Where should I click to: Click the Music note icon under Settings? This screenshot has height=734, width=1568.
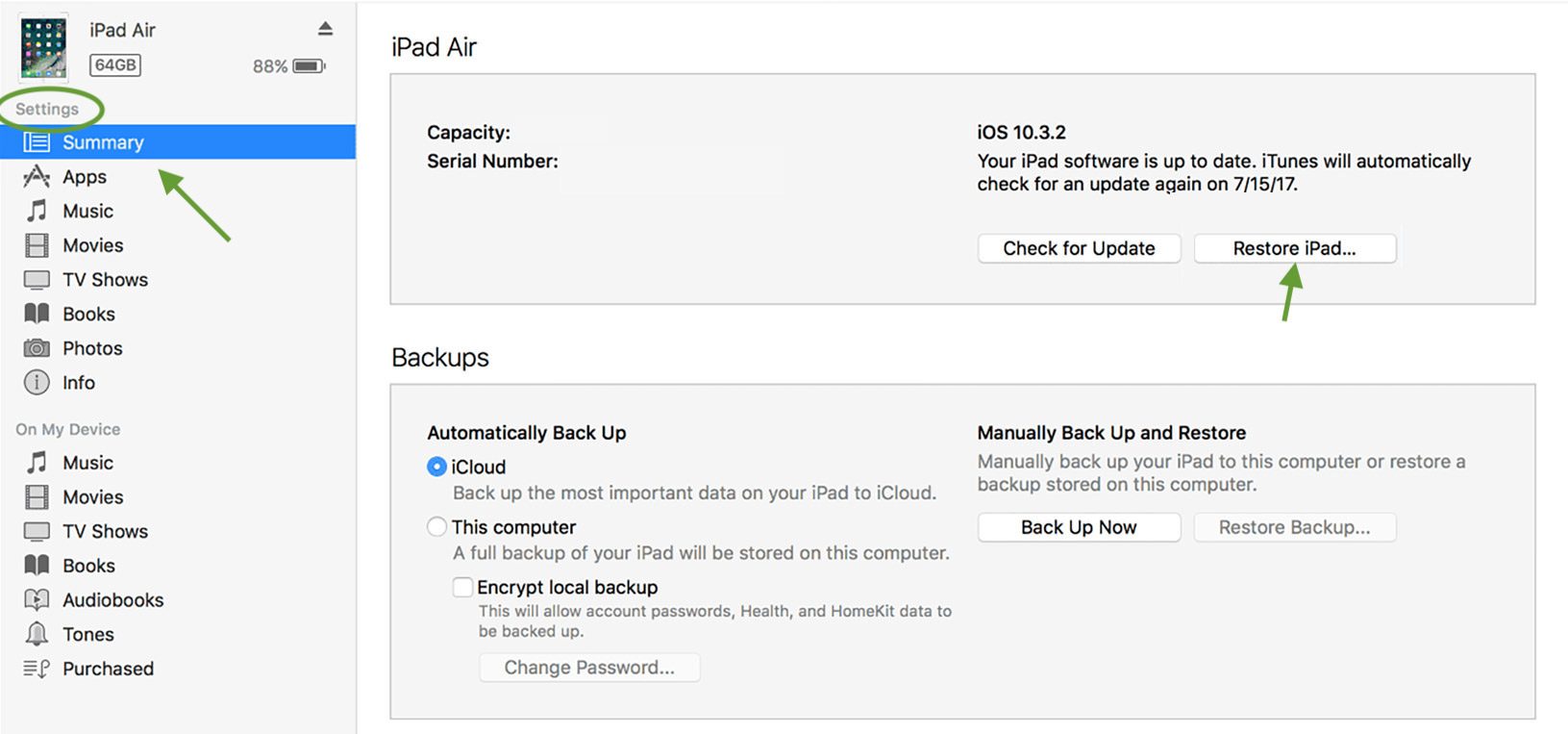37,211
